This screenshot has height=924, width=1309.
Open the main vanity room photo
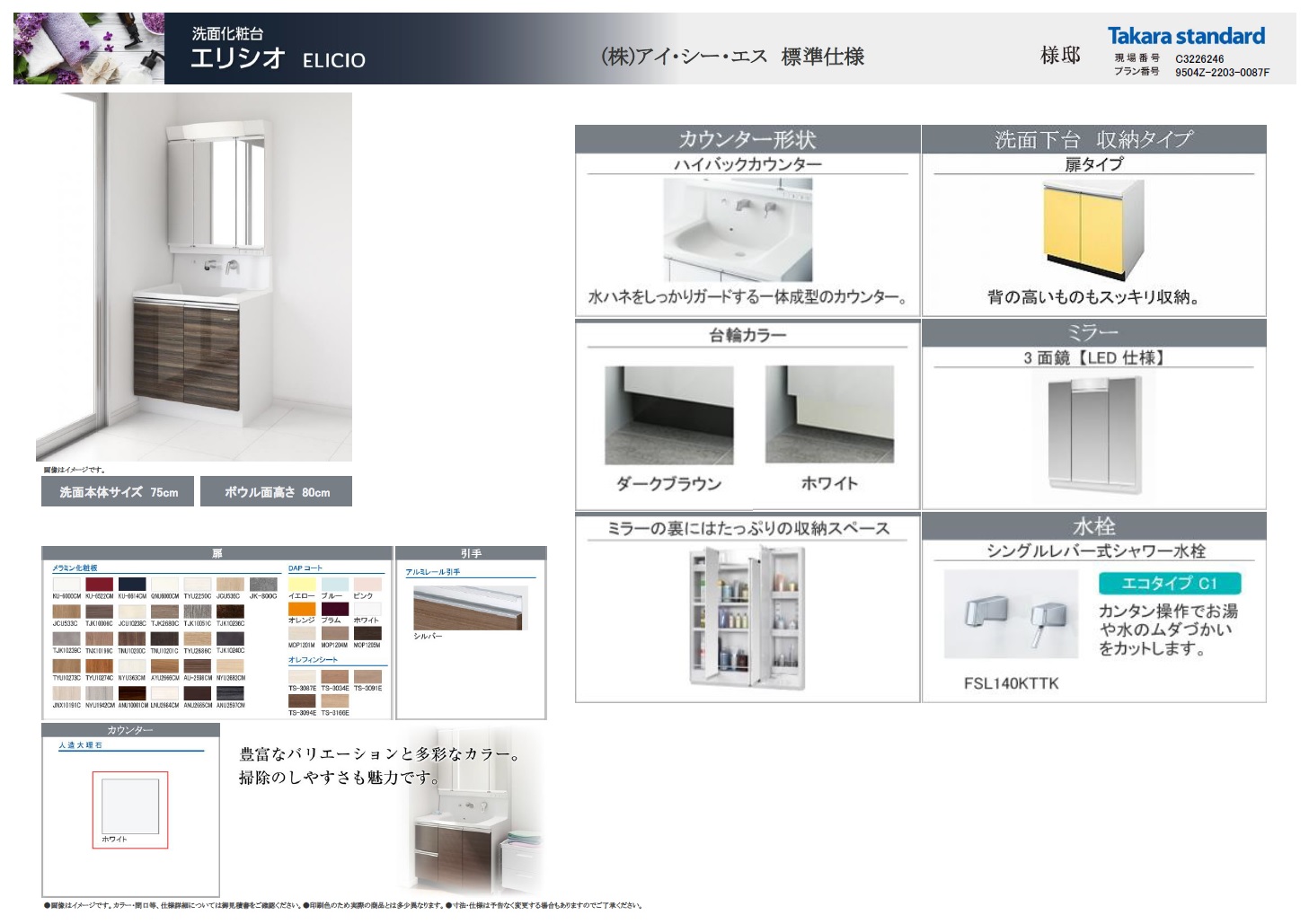click(194, 277)
